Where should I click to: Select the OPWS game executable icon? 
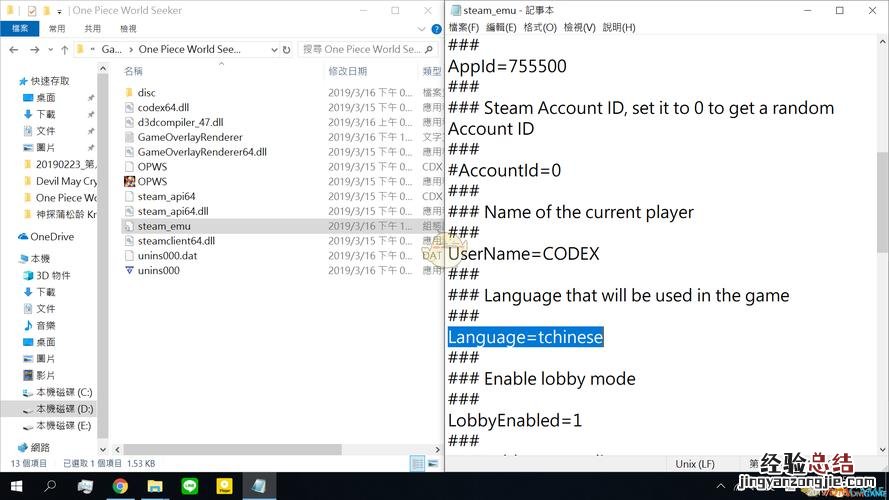tap(130, 182)
